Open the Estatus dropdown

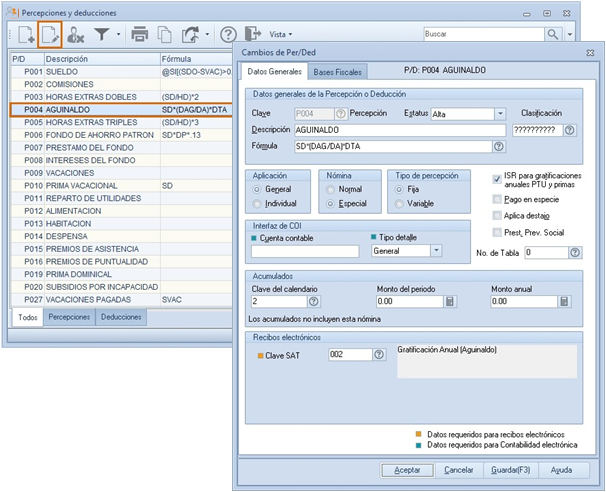point(500,114)
